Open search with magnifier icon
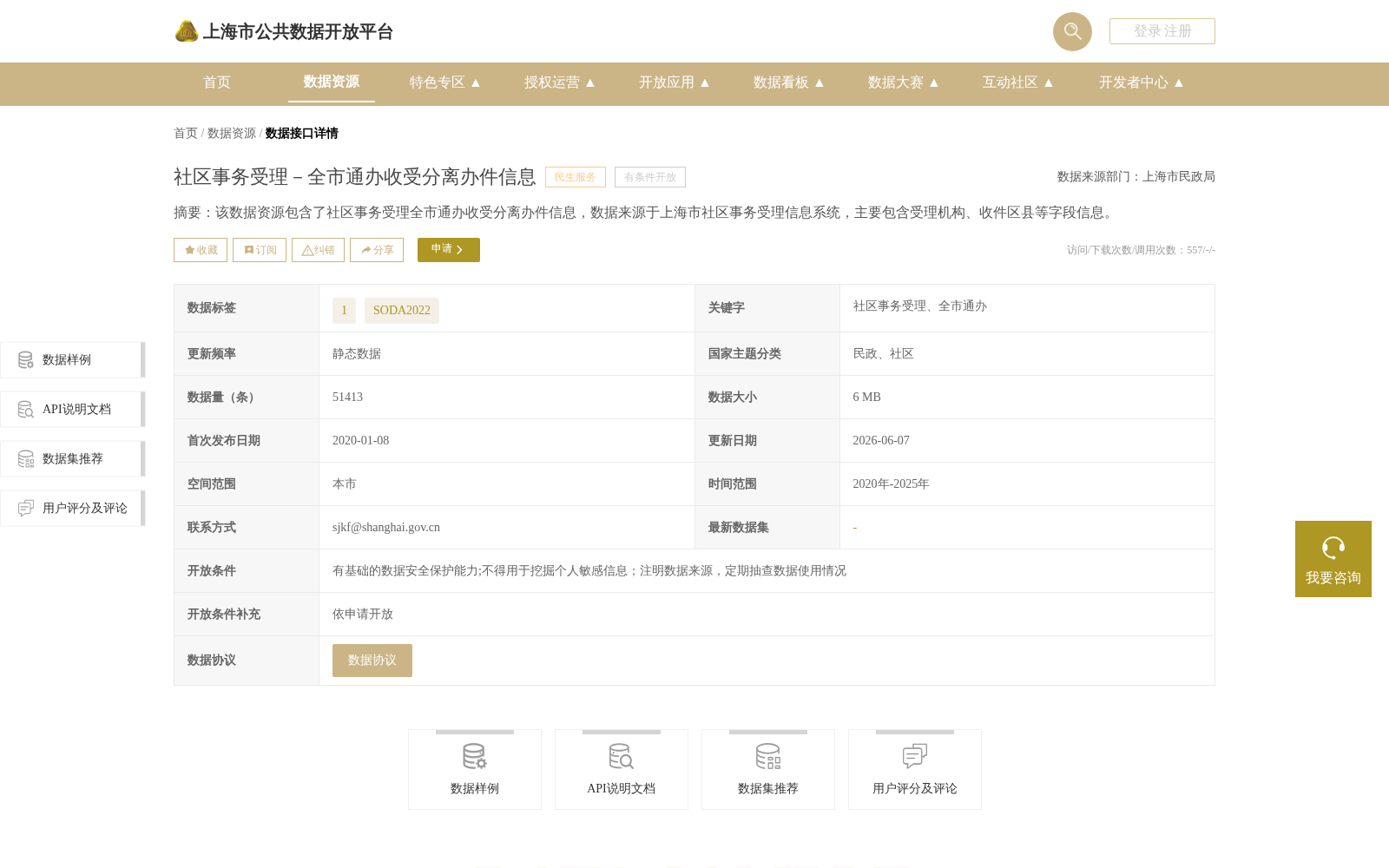1389x868 pixels. click(1072, 31)
